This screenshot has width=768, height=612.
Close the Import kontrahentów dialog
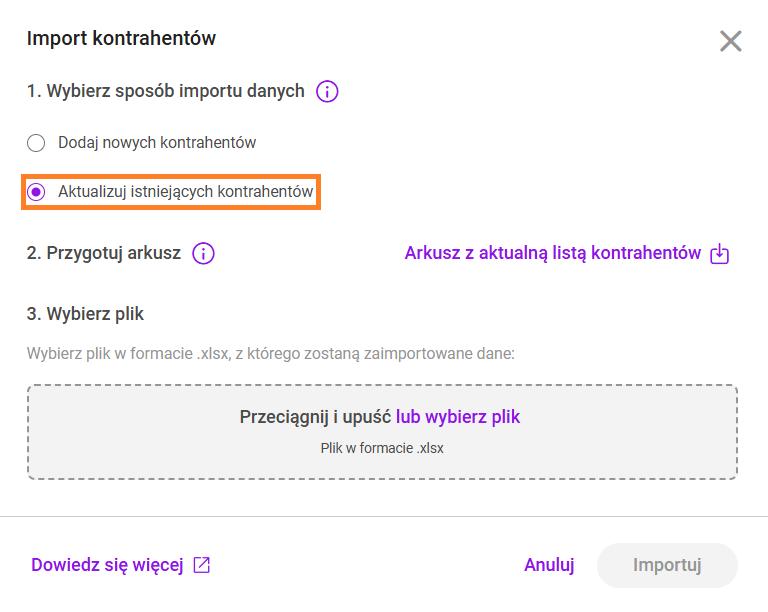[x=731, y=41]
